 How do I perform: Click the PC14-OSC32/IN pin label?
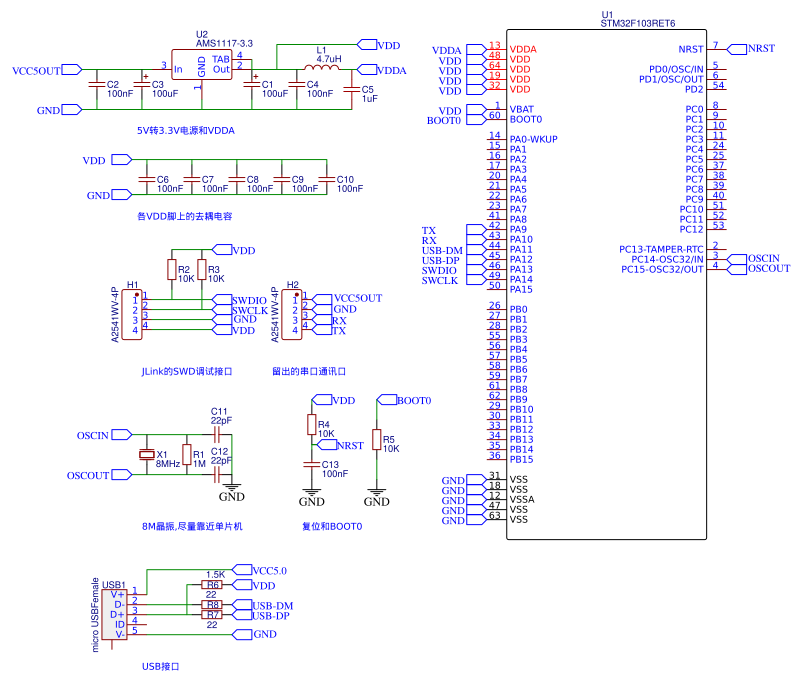click(x=667, y=260)
